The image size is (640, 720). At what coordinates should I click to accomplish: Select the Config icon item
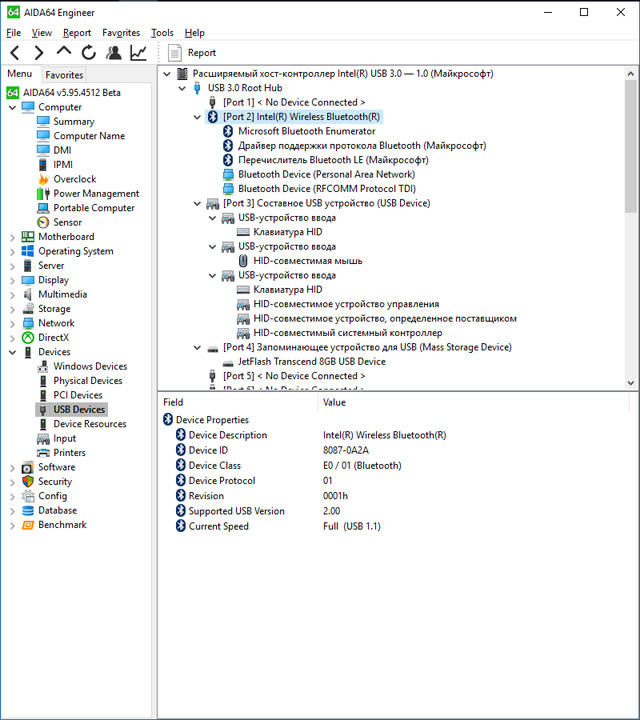pos(28,496)
